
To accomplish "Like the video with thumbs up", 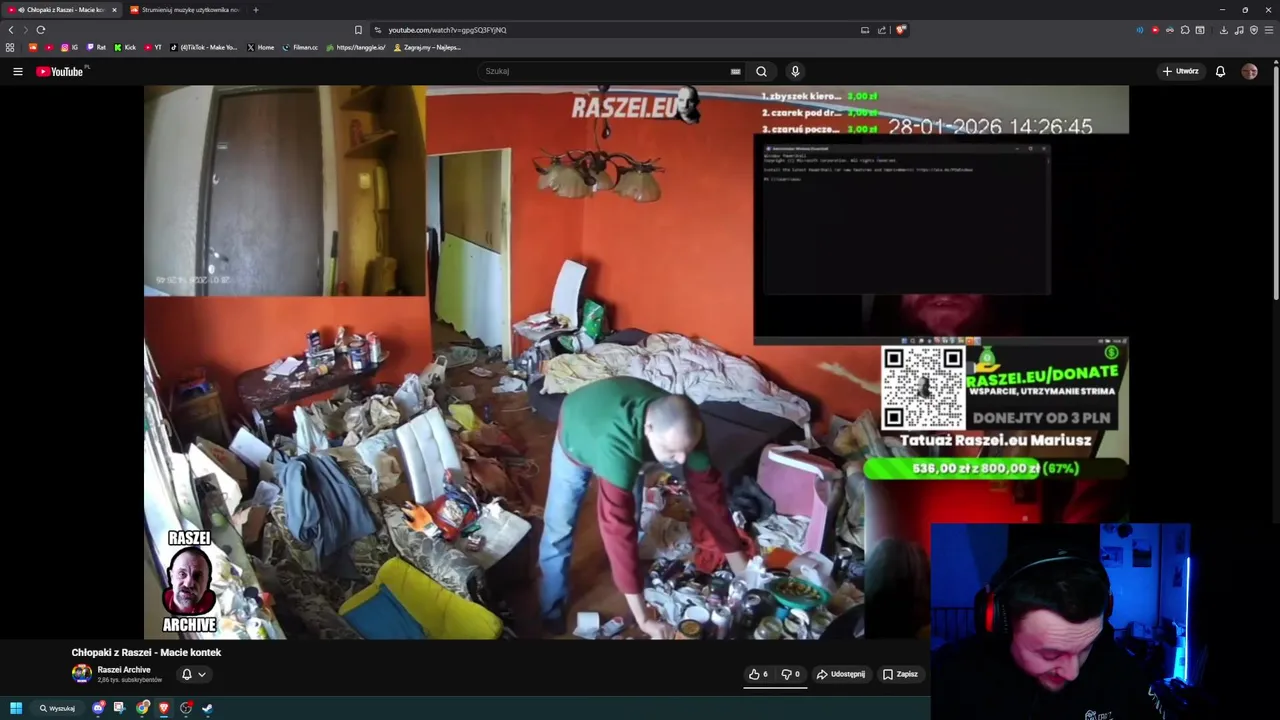I will (758, 674).
